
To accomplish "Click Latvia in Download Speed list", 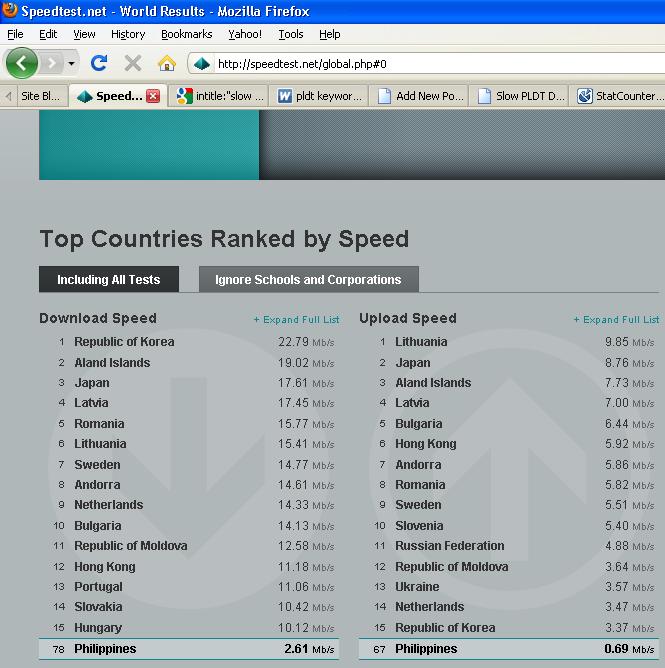I will [91, 403].
